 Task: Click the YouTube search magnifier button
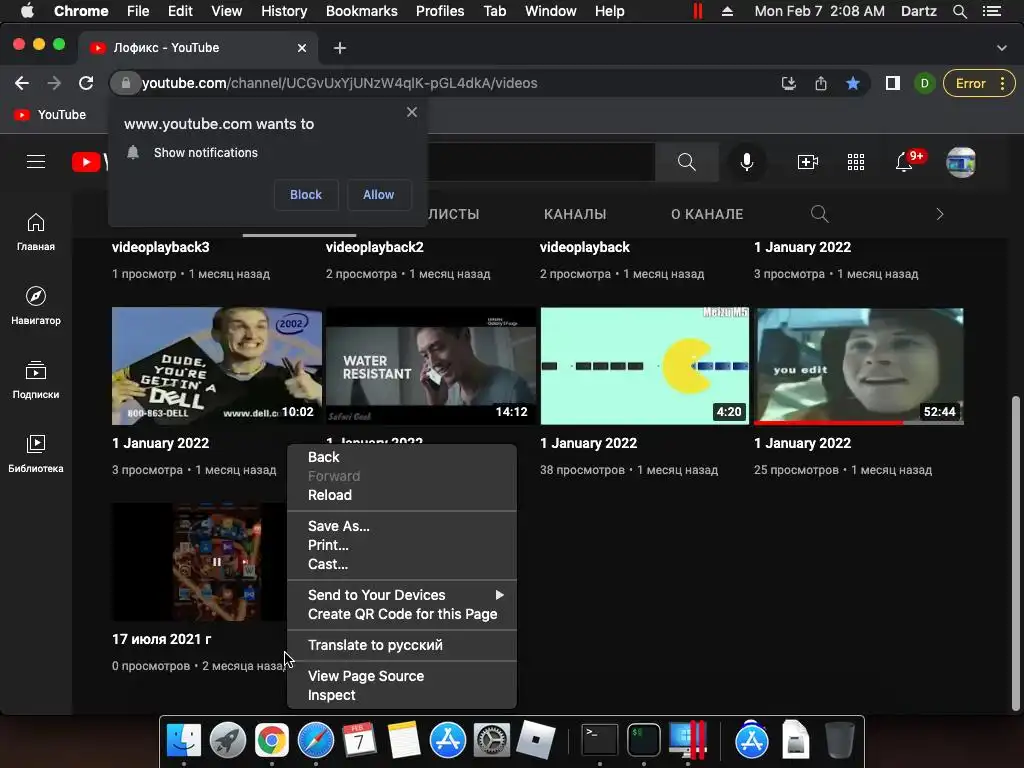[x=686, y=161]
